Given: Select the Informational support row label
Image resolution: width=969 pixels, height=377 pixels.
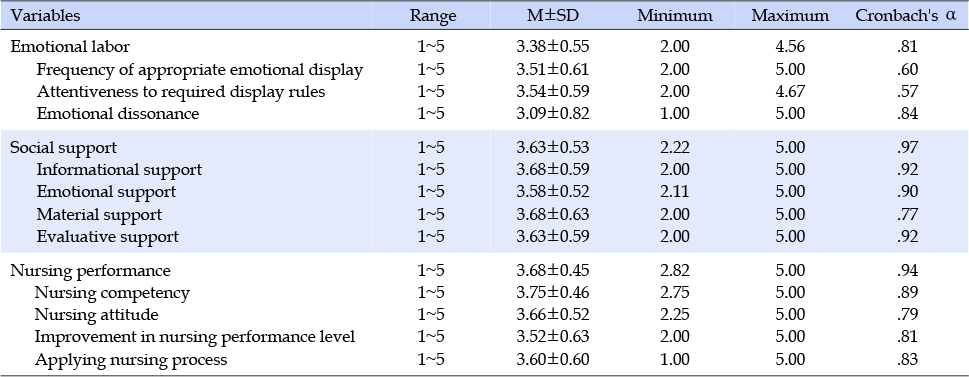Looking at the screenshot, I should point(119,169).
